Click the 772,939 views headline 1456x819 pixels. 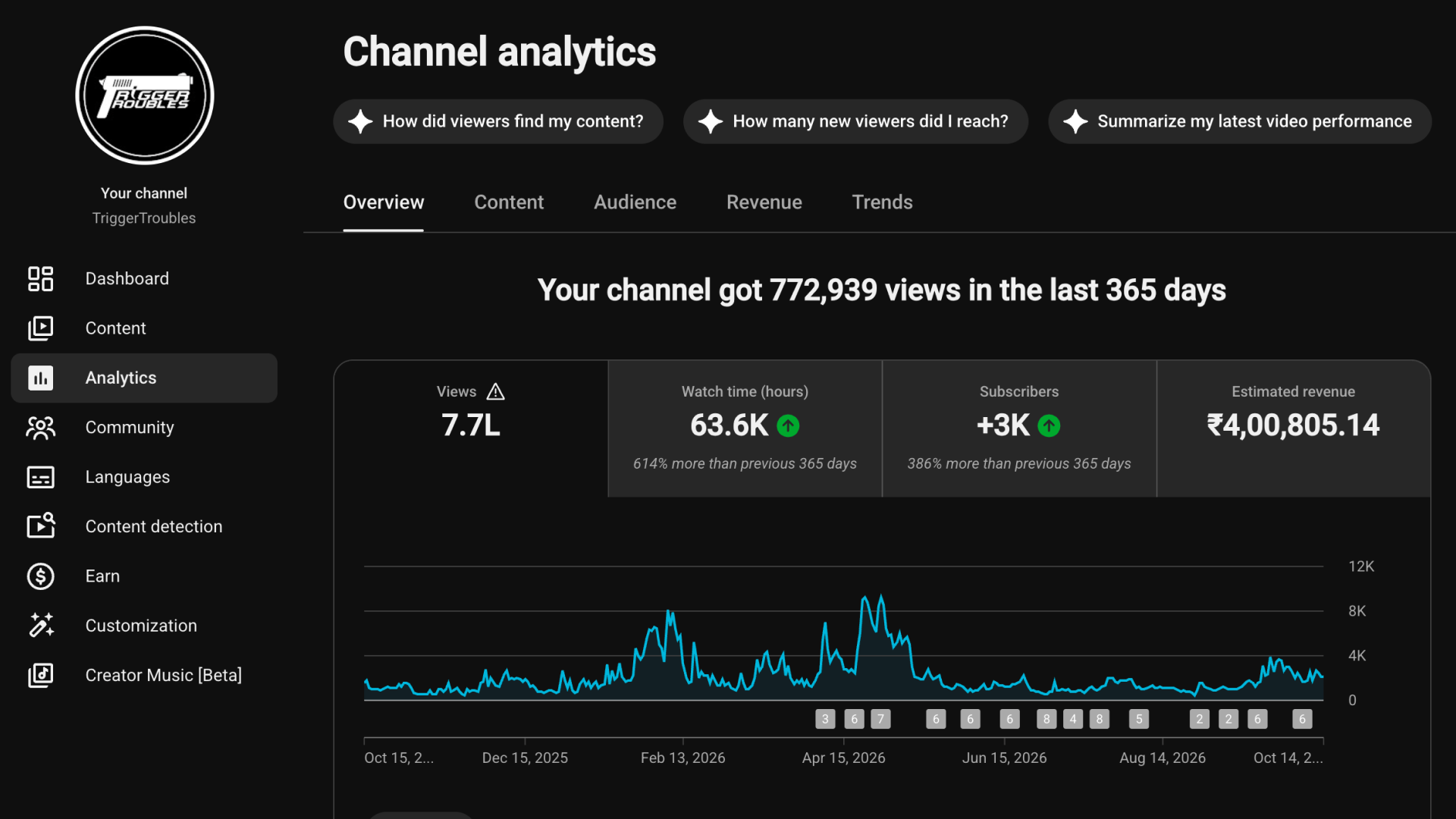click(x=881, y=290)
